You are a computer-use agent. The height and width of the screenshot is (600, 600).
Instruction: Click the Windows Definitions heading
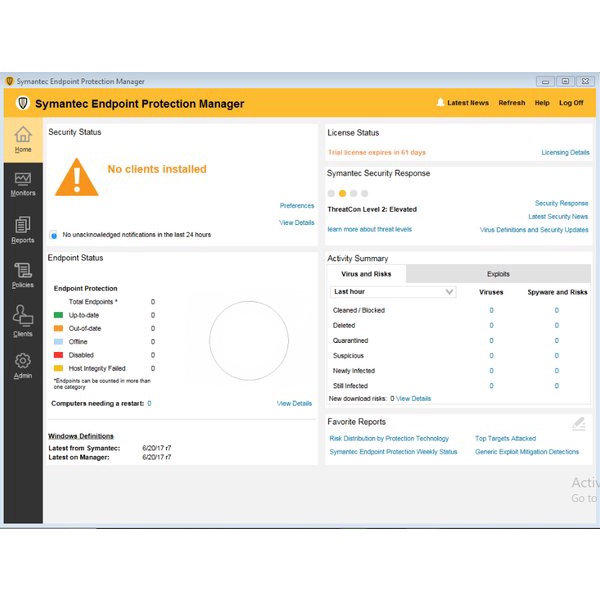81,436
